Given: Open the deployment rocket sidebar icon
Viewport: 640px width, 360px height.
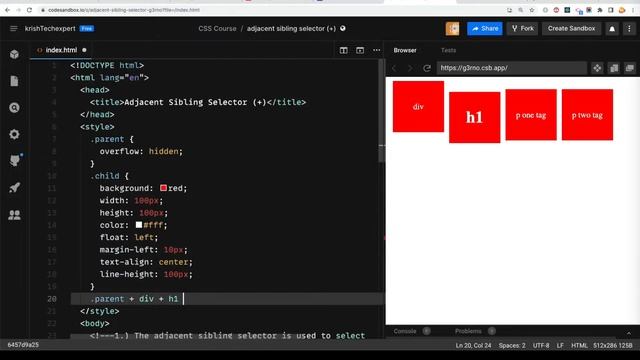Looking at the screenshot, I should pos(14,188).
